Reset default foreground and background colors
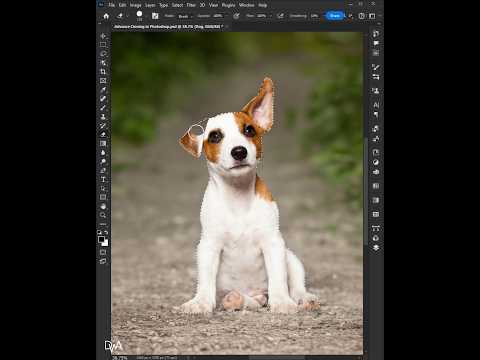 point(100,232)
